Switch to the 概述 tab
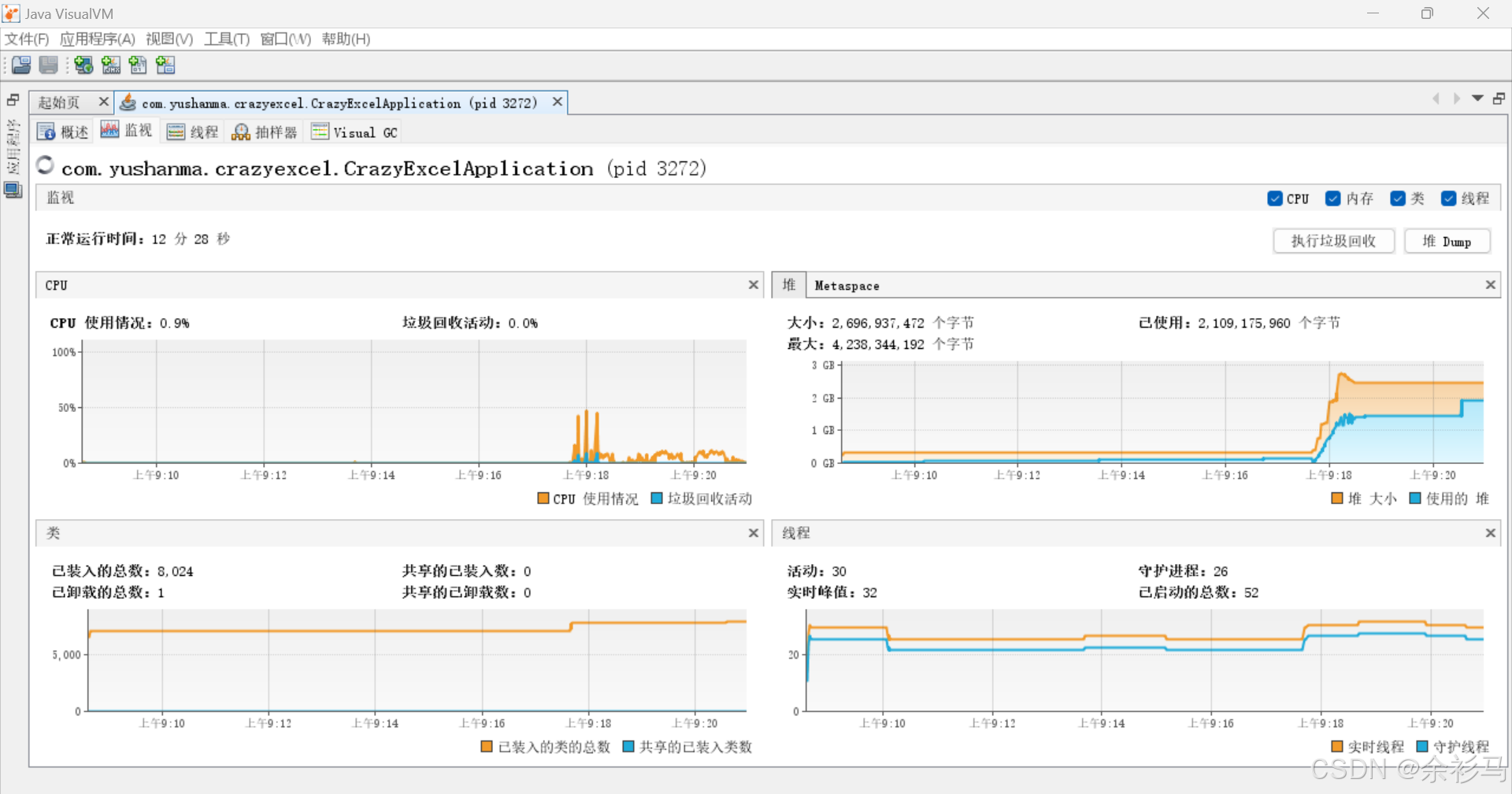The image size is (1512, 794). tap(64, 132)
